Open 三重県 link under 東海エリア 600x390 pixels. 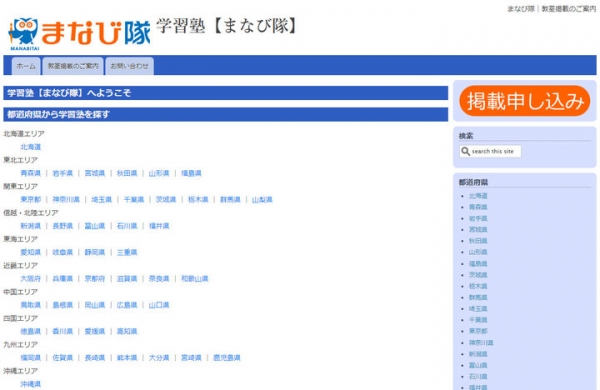point(127,253)
